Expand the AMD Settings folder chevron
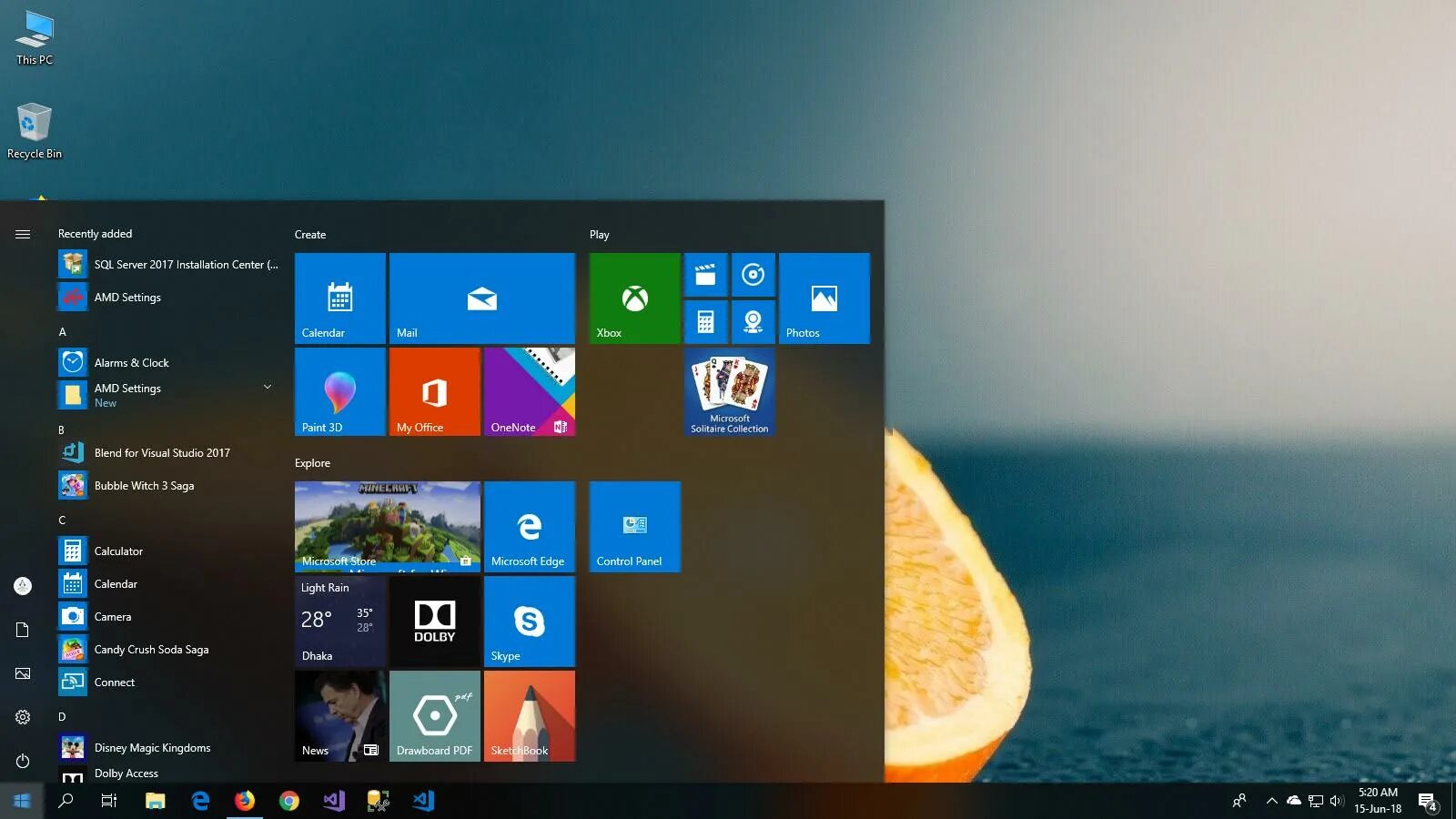Screen dimensions: 1456x819 [268, 387]
